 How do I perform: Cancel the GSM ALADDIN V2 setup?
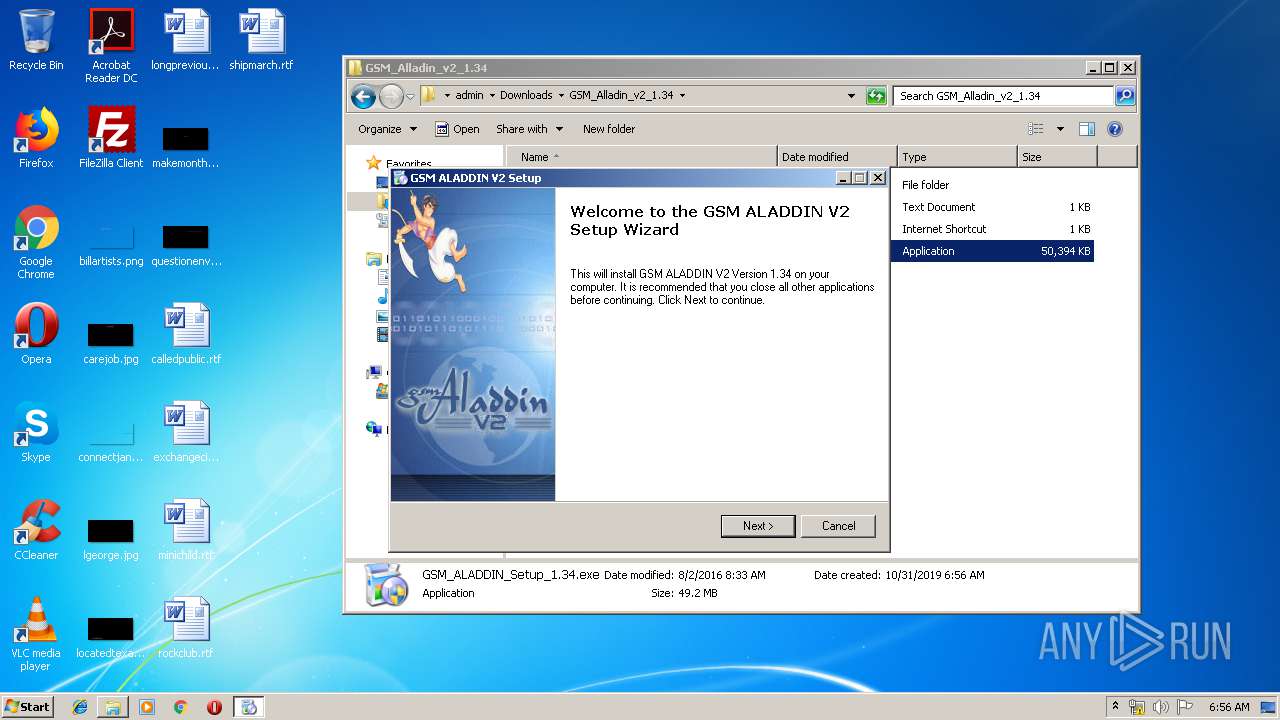[x=838, y=526]
